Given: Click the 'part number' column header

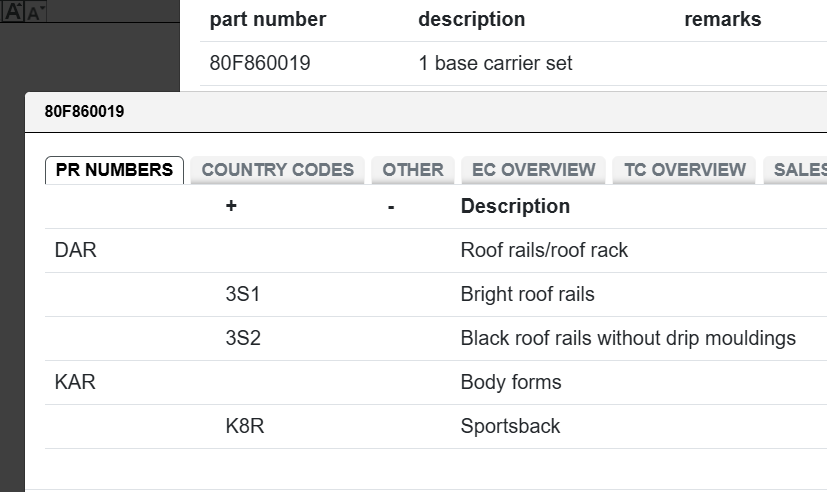Looking at the screenshot, I should coord(268,19).
